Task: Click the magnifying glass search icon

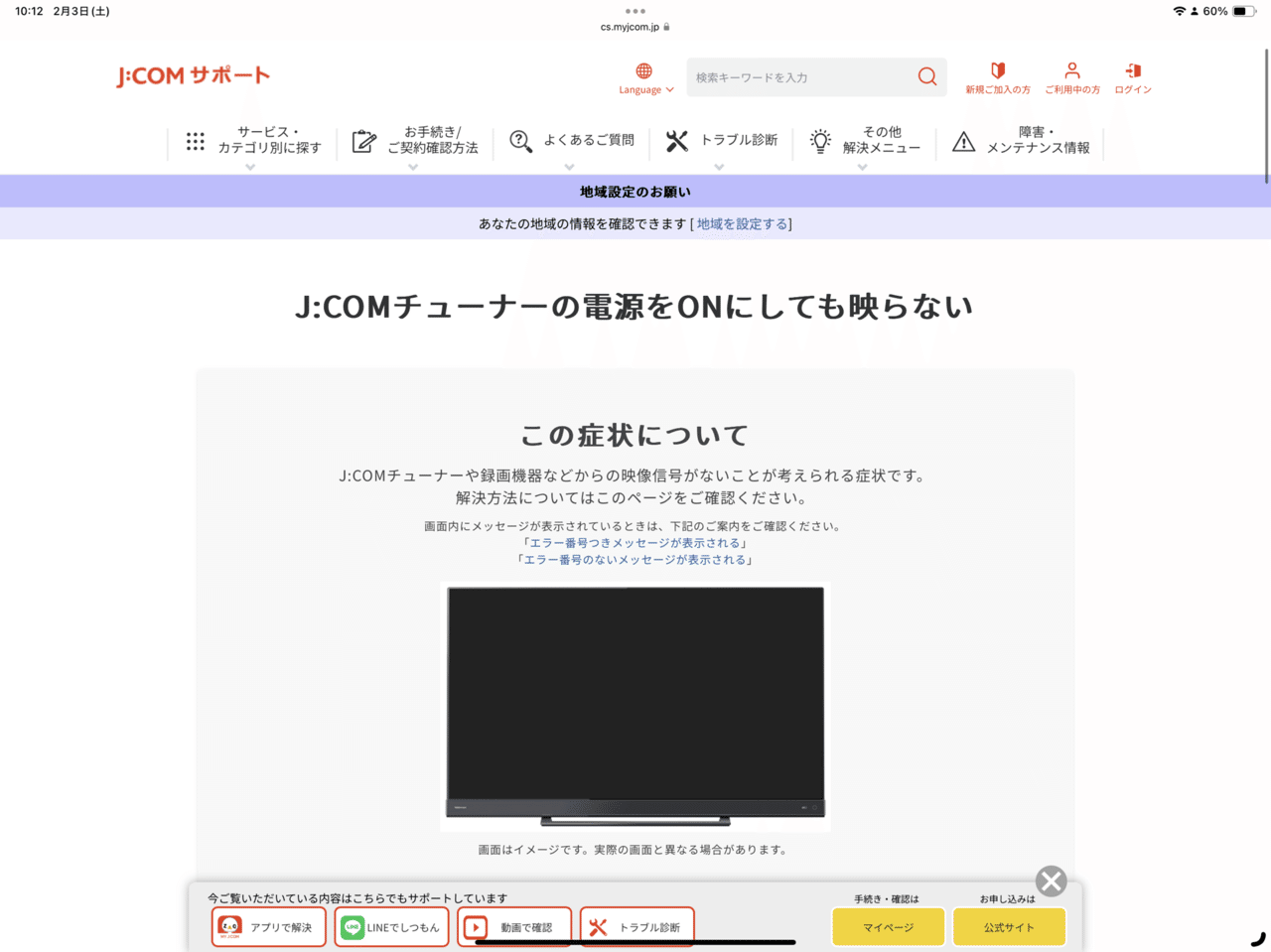Action: click(927, 76)
